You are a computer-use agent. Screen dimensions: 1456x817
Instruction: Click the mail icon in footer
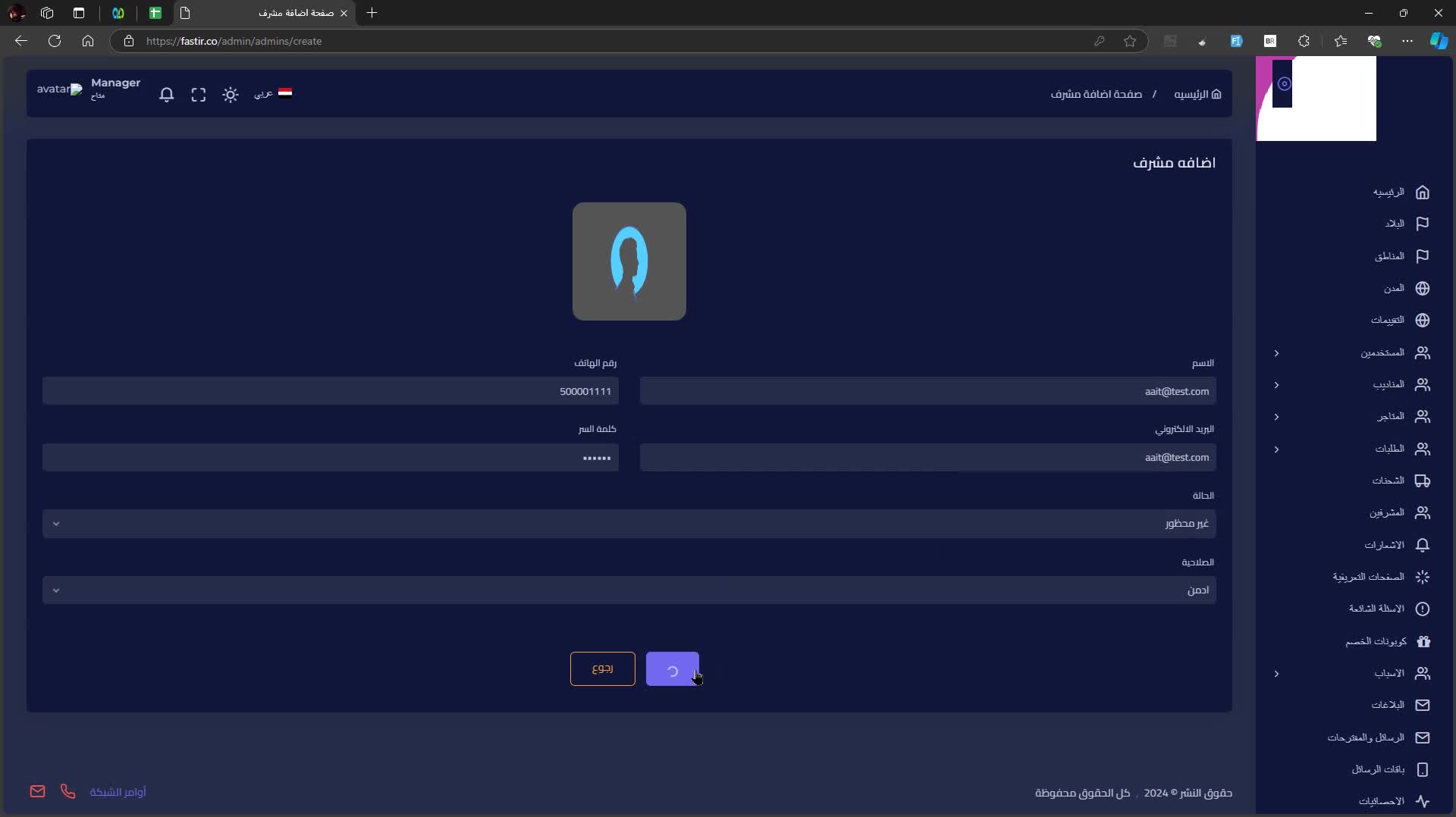coord(37,791)
